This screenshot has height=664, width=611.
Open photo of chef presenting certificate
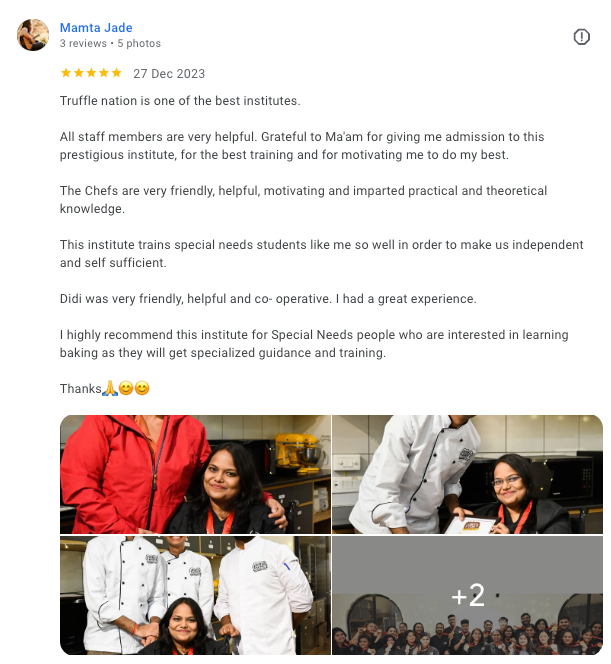(467, 474)
